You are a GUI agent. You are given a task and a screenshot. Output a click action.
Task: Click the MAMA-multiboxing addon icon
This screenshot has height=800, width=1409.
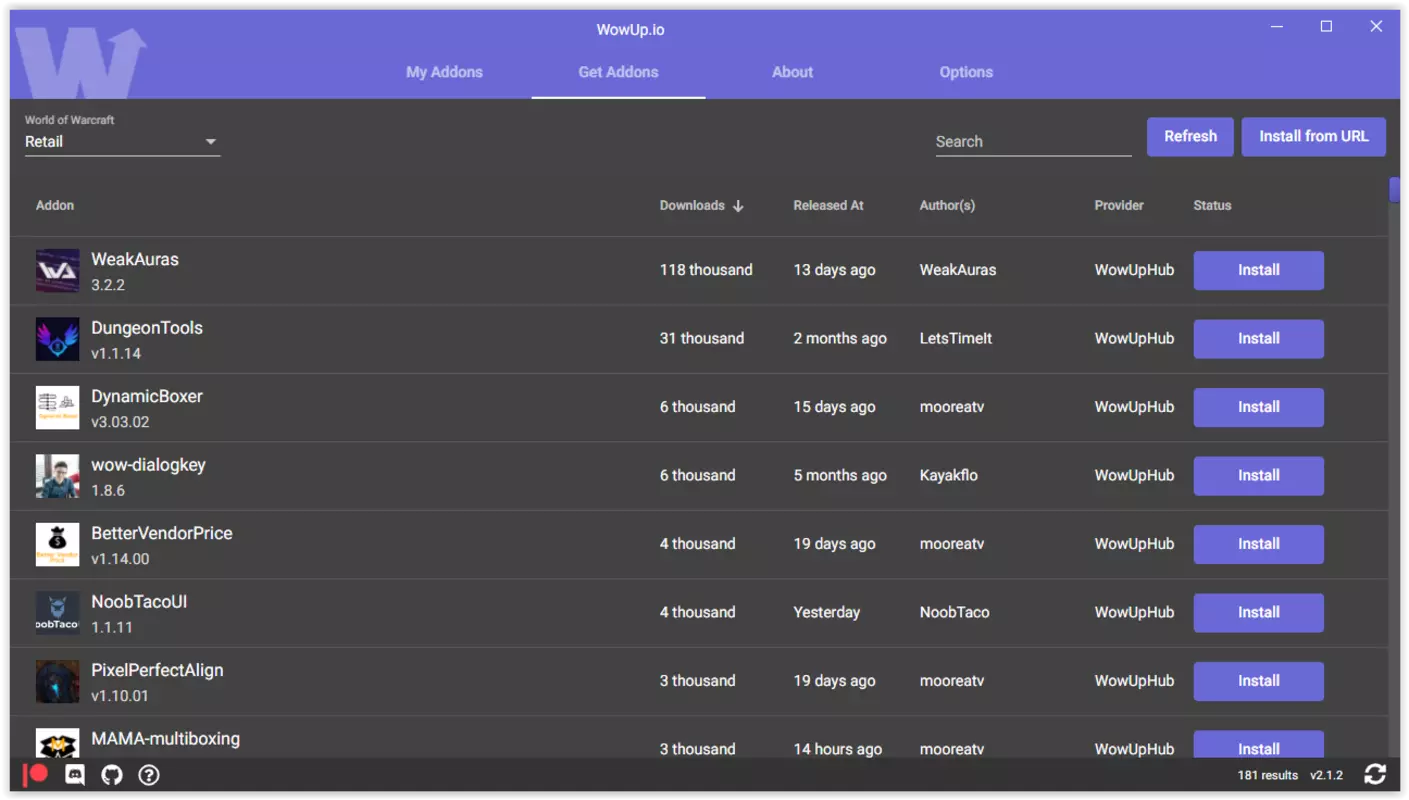(x=57, y=743)
